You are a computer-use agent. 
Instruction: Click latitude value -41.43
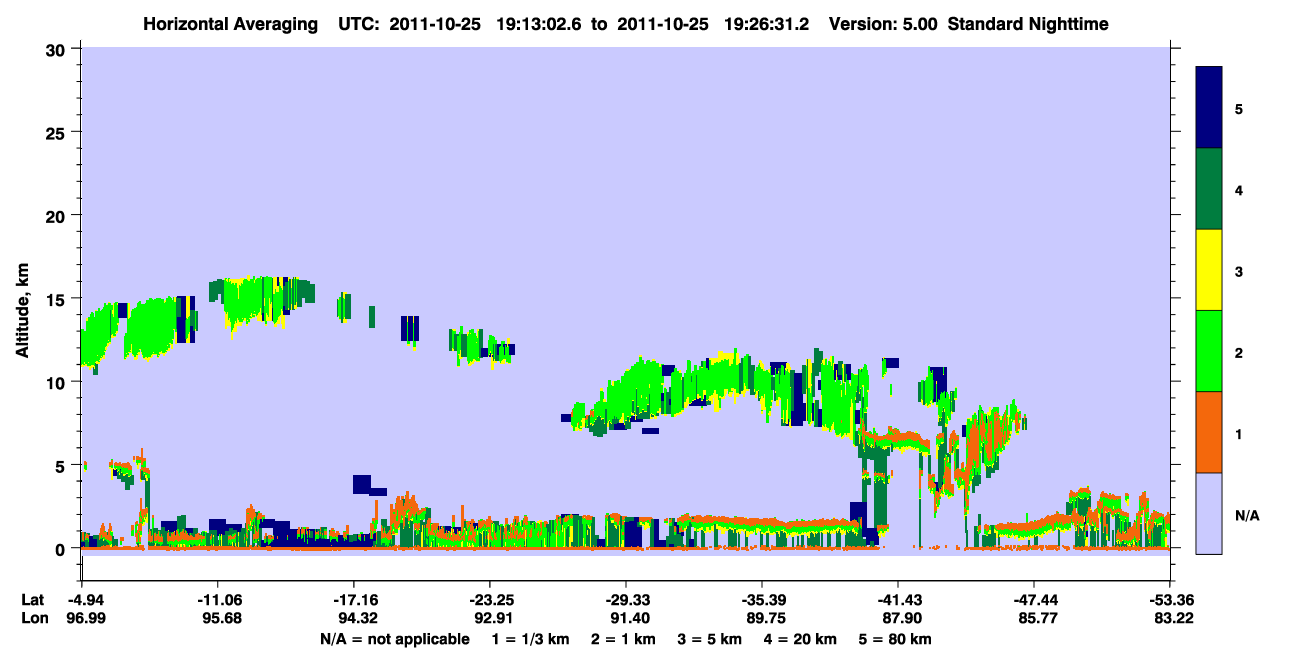898,600
